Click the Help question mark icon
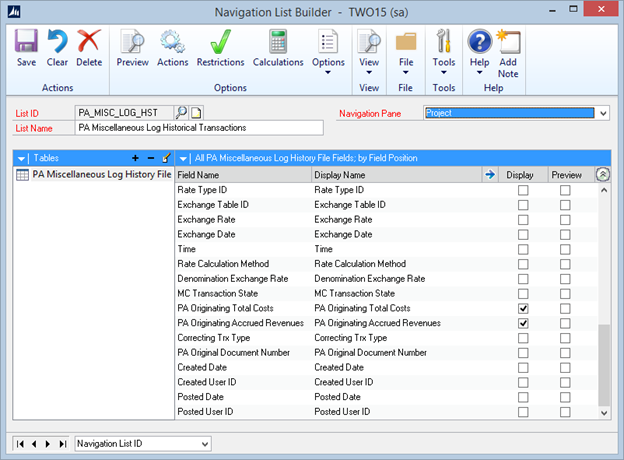 tap(480, 41)
